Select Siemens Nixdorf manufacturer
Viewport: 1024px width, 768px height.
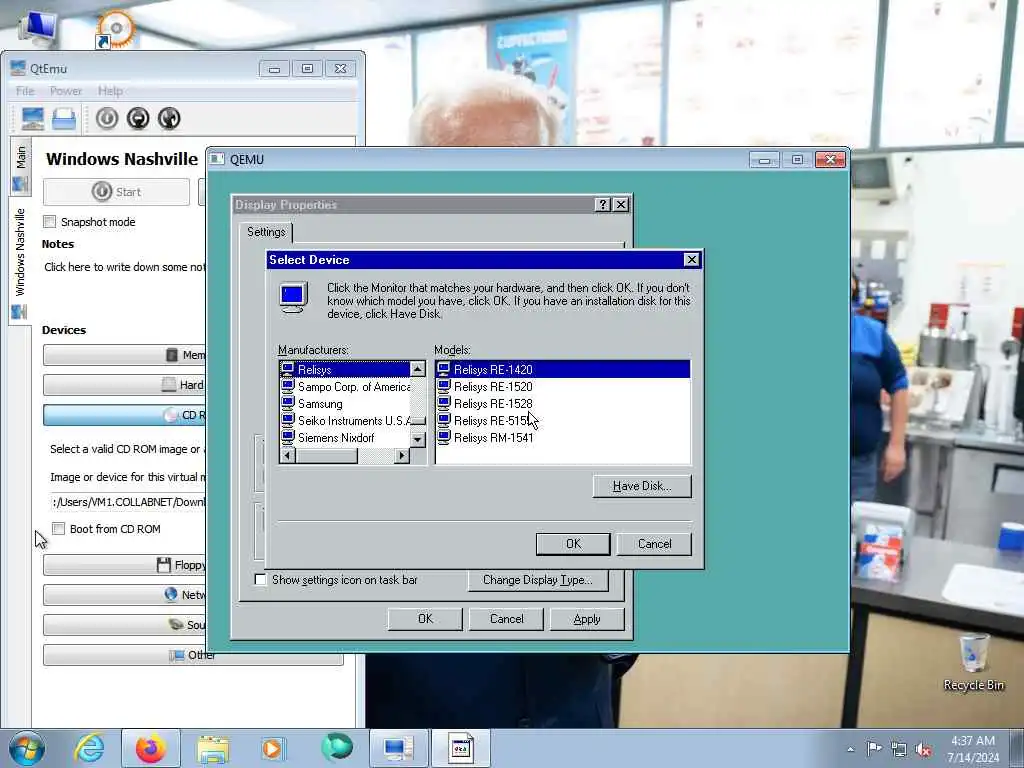point(344,438)
